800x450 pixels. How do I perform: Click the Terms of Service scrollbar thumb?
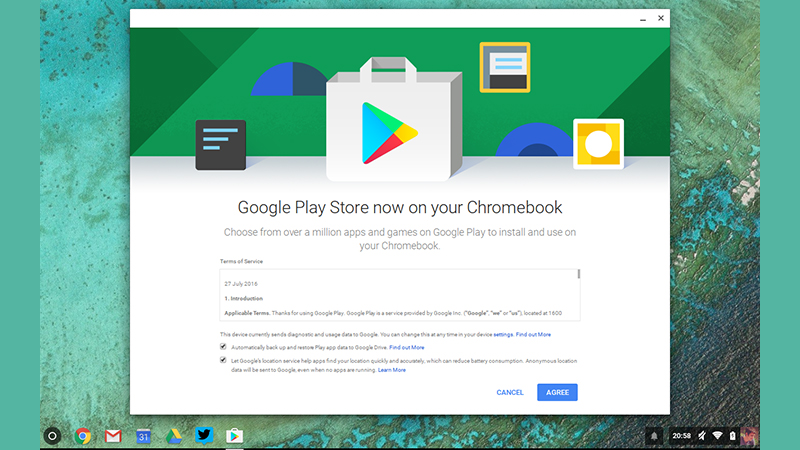(579, 274)
